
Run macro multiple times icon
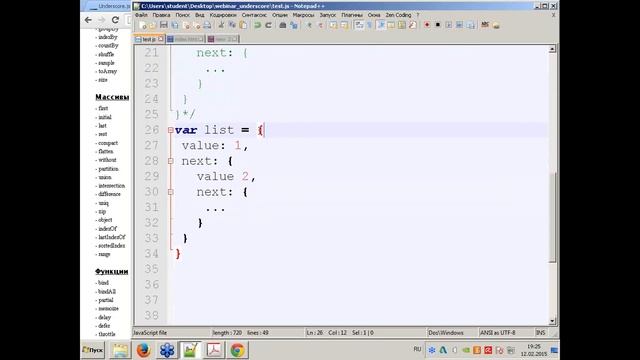point(460,25)
